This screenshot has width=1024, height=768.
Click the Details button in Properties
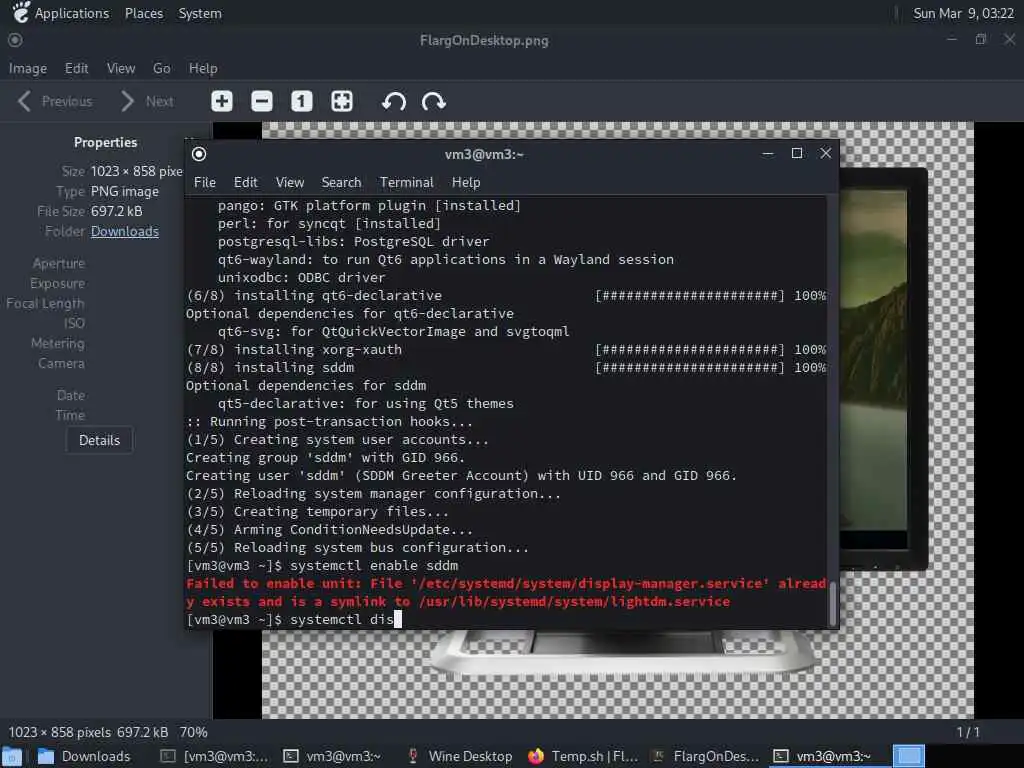[99, 440]
